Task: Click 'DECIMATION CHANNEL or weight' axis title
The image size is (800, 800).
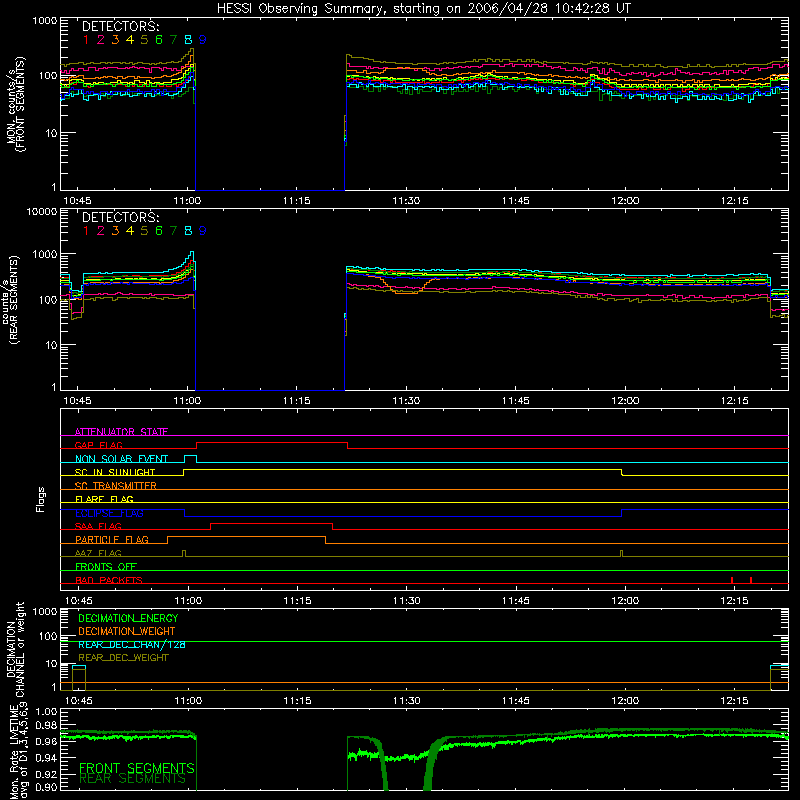Action: [x=15, y=649]
